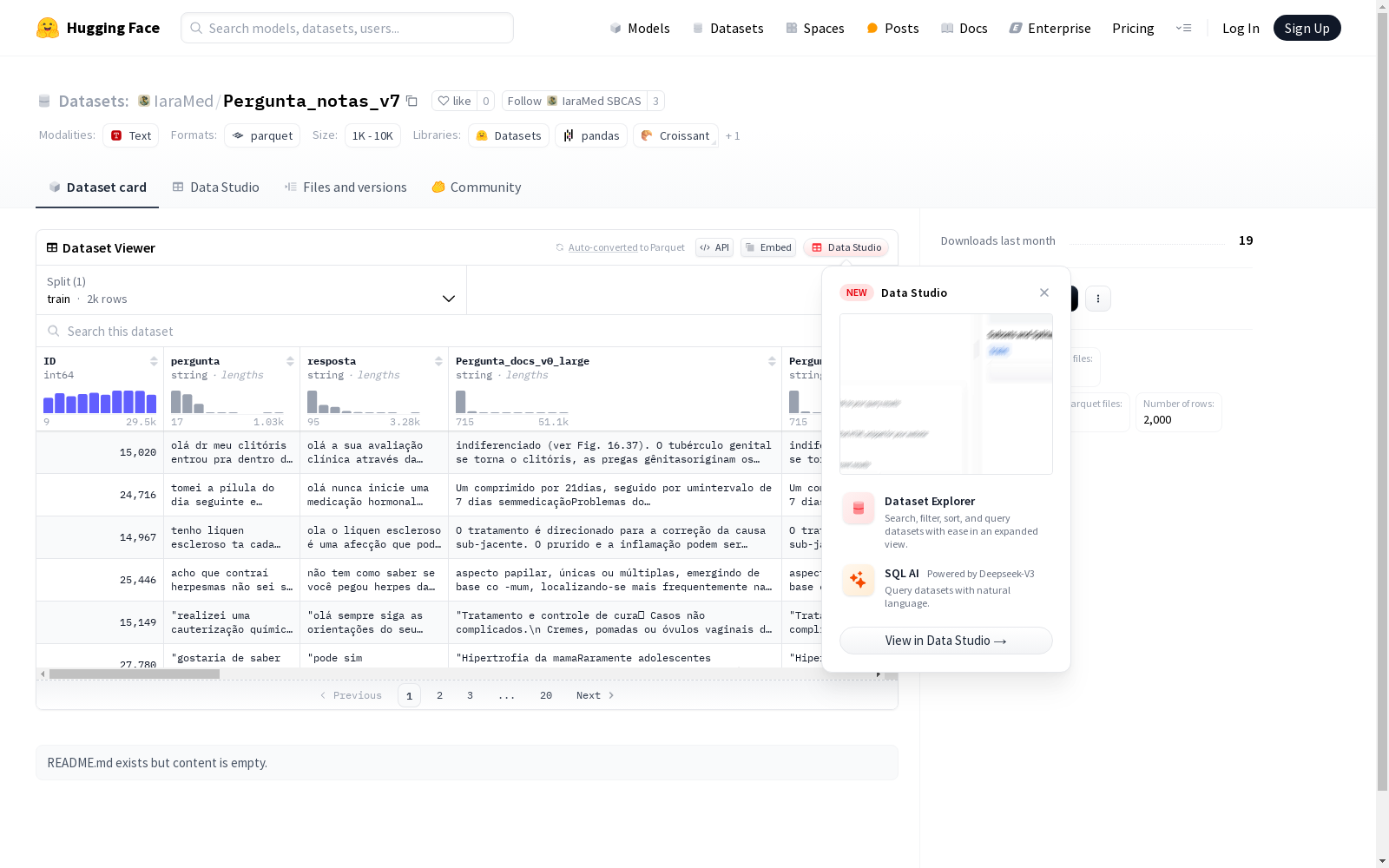Select the Text modality tag
The width and height of the screenshot is (1389, 868).
pos(131,135)
